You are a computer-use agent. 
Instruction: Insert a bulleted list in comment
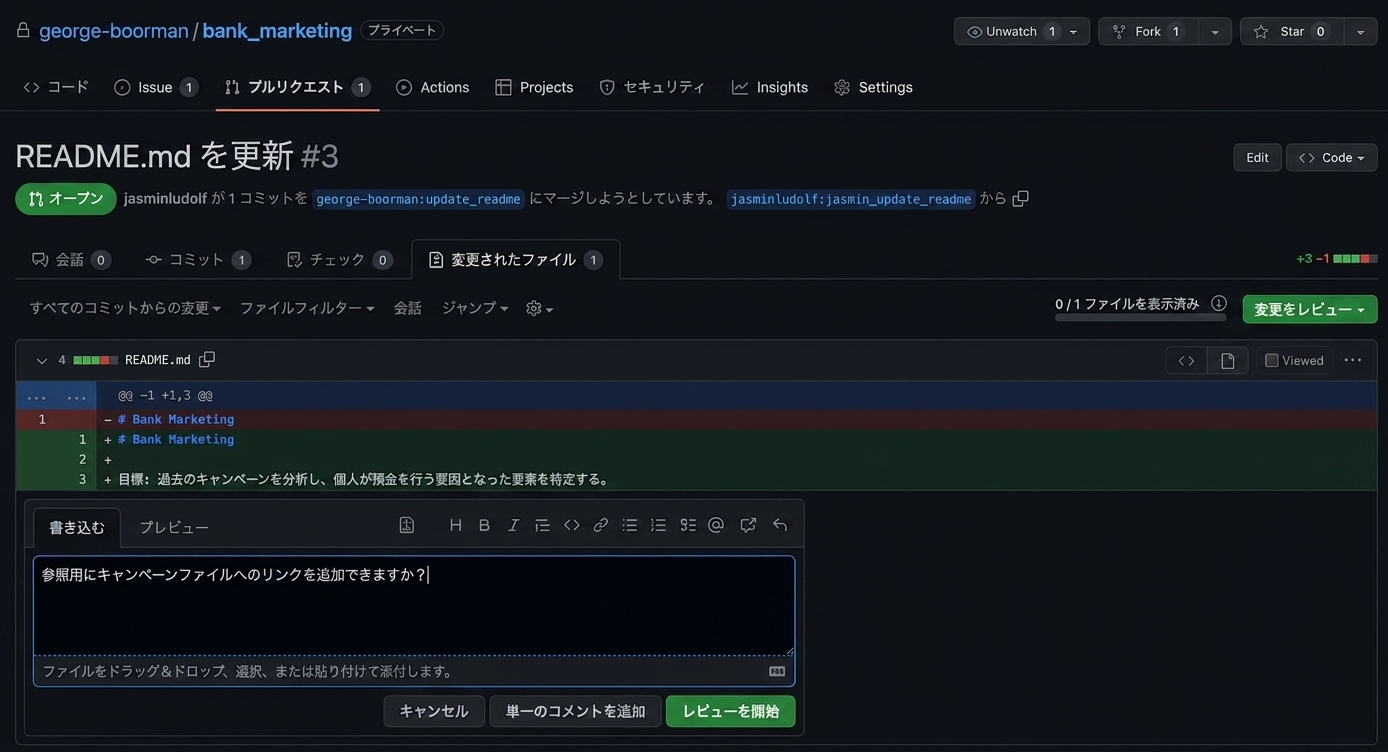coord(629,525)
